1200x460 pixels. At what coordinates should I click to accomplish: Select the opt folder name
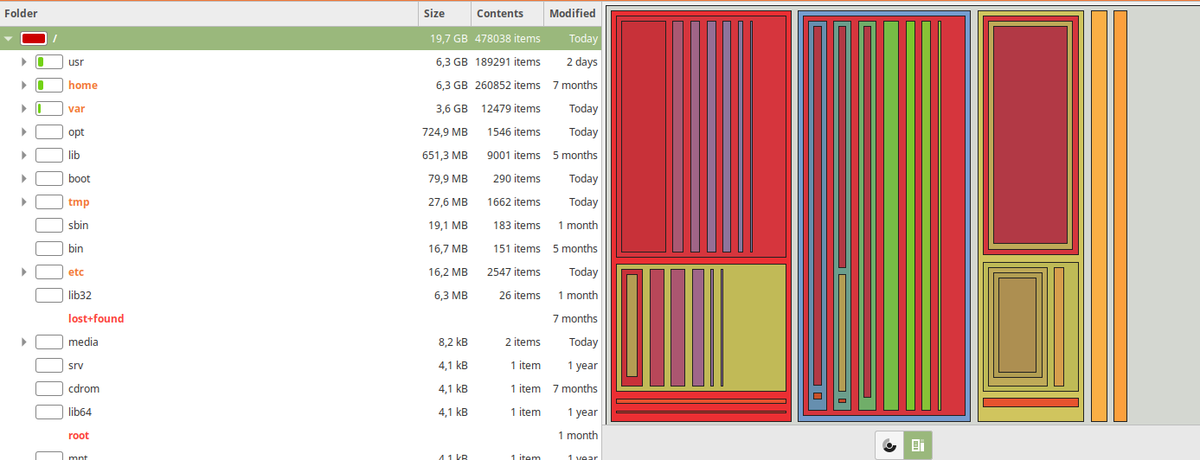pos(76,132)
